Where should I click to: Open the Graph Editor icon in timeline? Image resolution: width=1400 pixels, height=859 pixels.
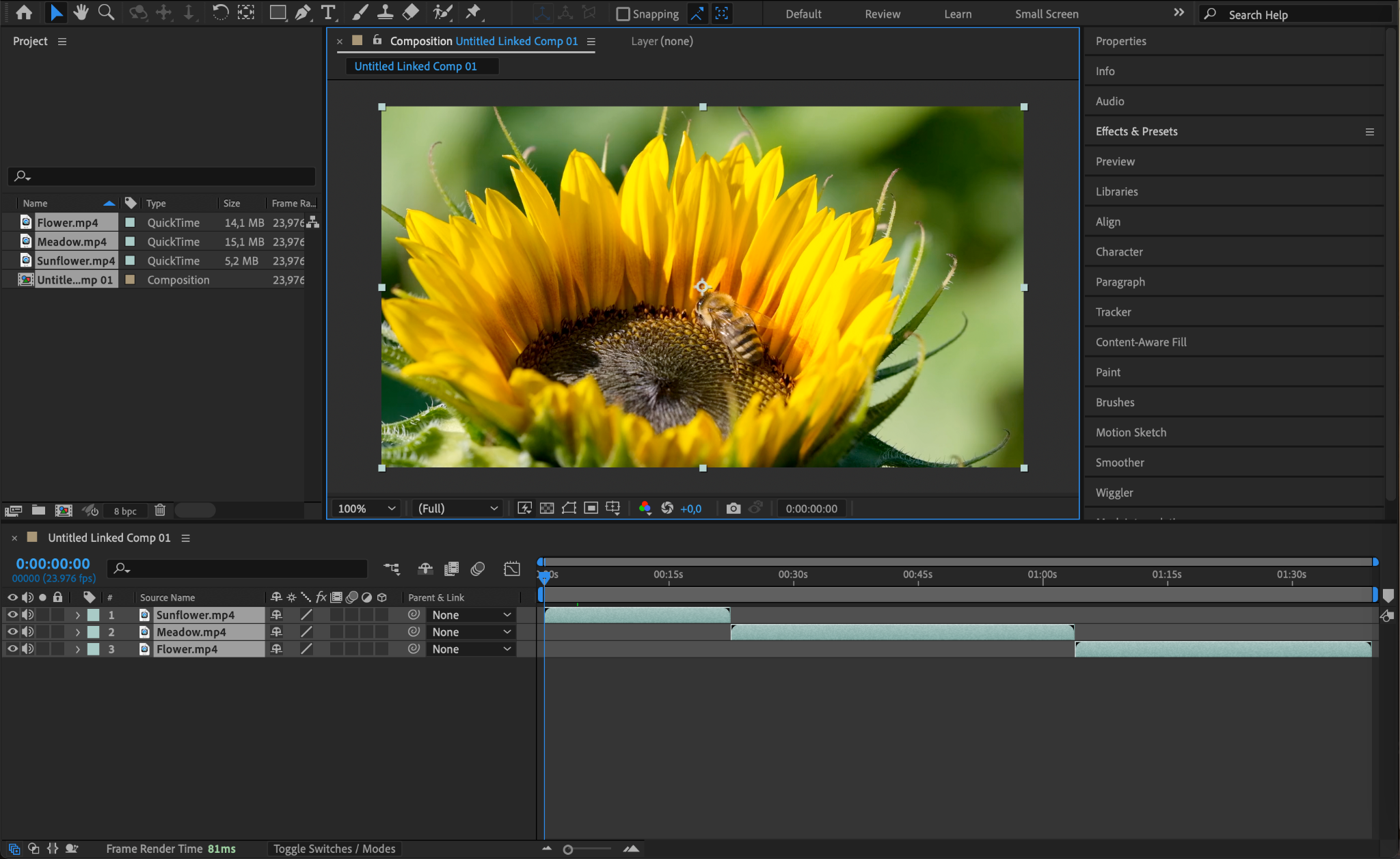pyautogui.click(x=511, y=569)
